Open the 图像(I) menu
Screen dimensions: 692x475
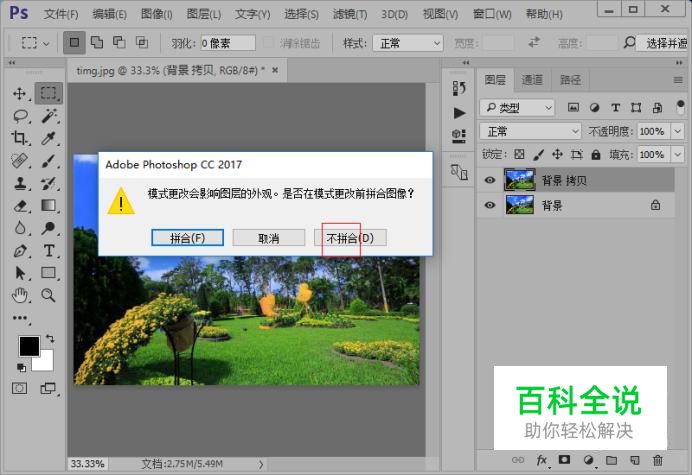click(157, 14)
